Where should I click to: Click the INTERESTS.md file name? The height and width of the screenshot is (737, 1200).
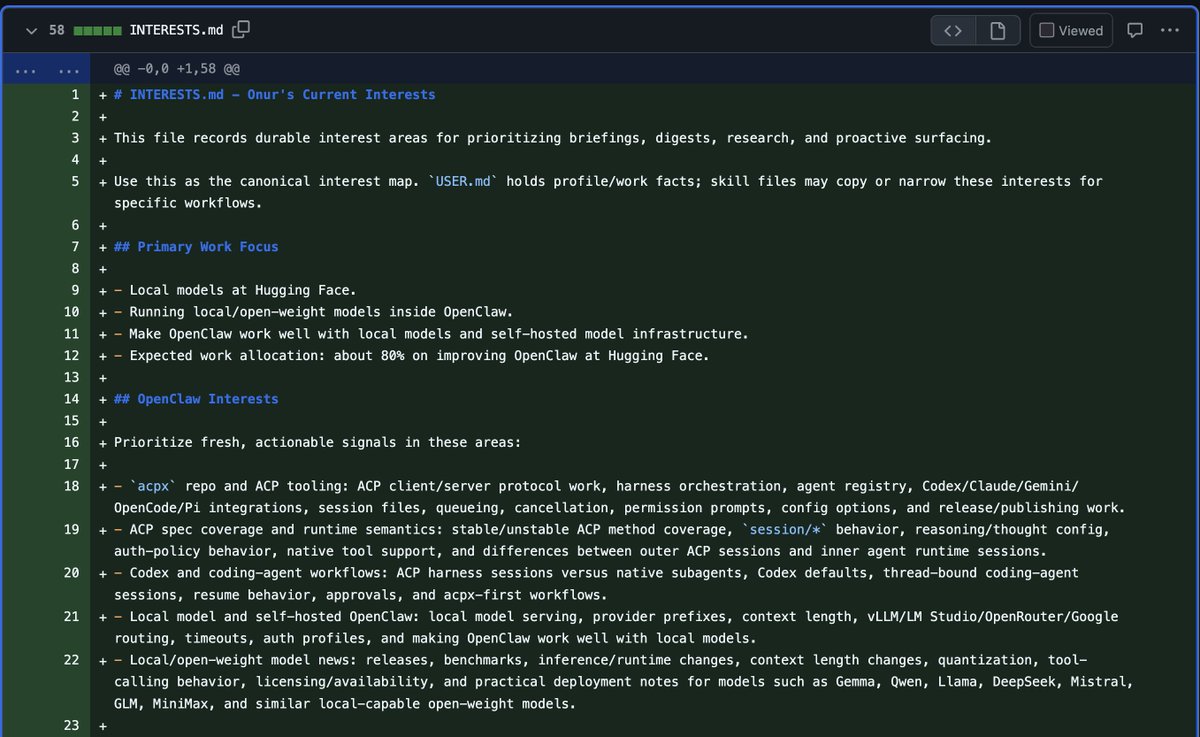click(x=177, y=30)
